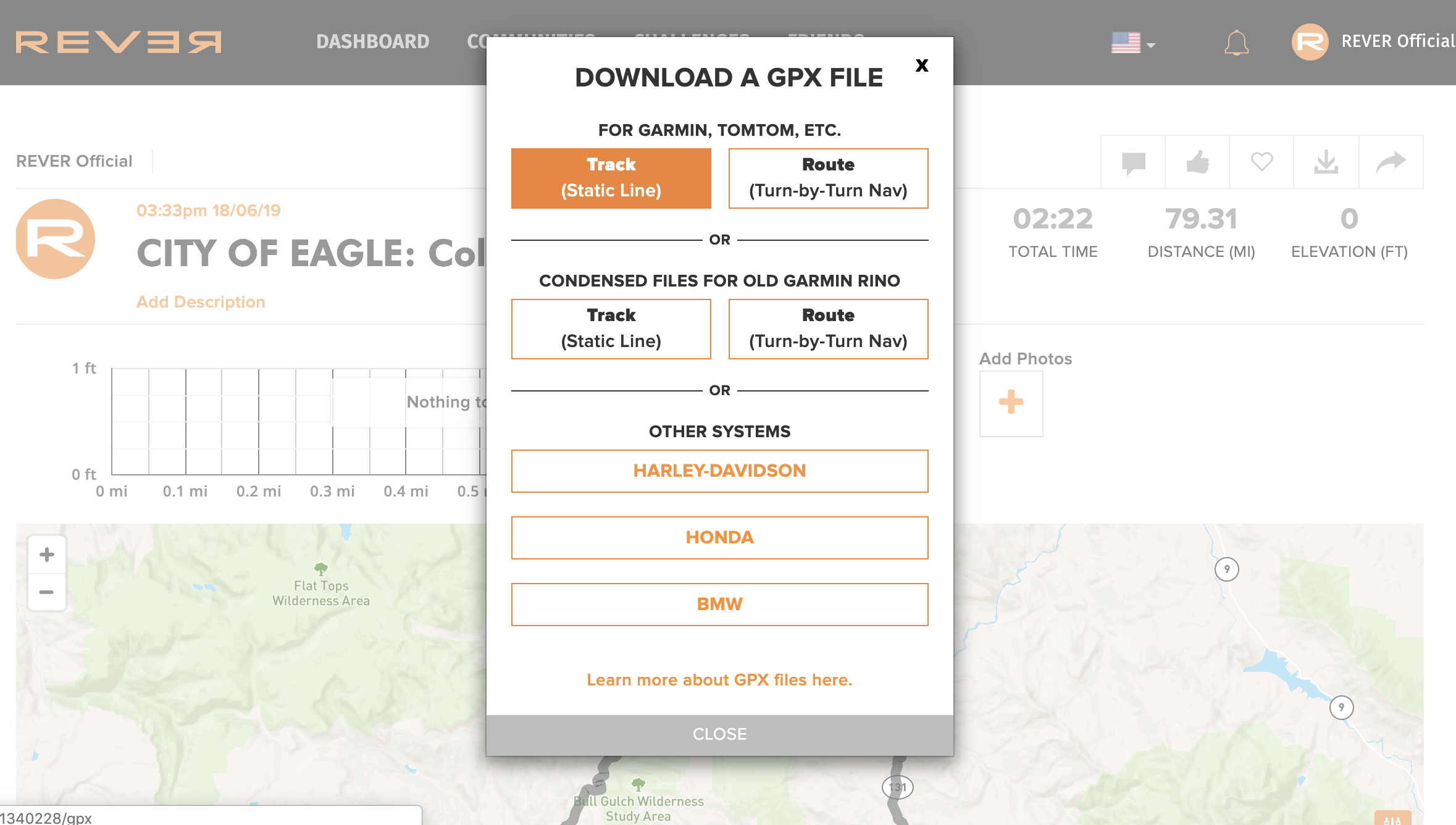
Task: Click route 131 marker on map
Action: click(x=898, y=787)
